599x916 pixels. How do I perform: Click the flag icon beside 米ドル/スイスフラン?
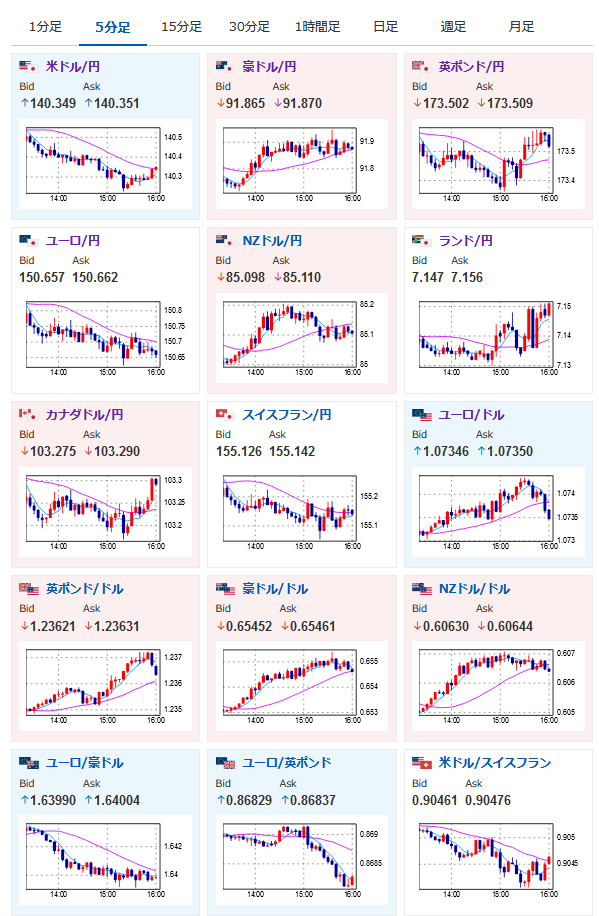(x=421, y=762)
